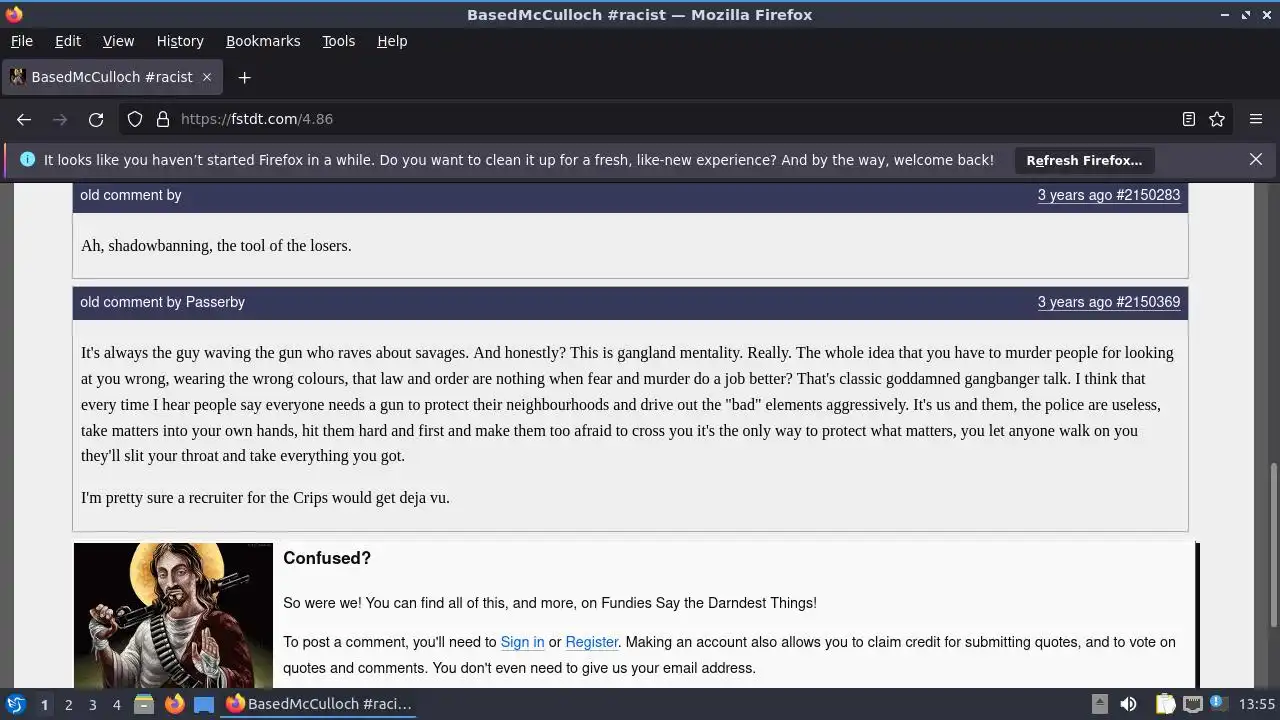Maximize the Firefox window

1246,14
